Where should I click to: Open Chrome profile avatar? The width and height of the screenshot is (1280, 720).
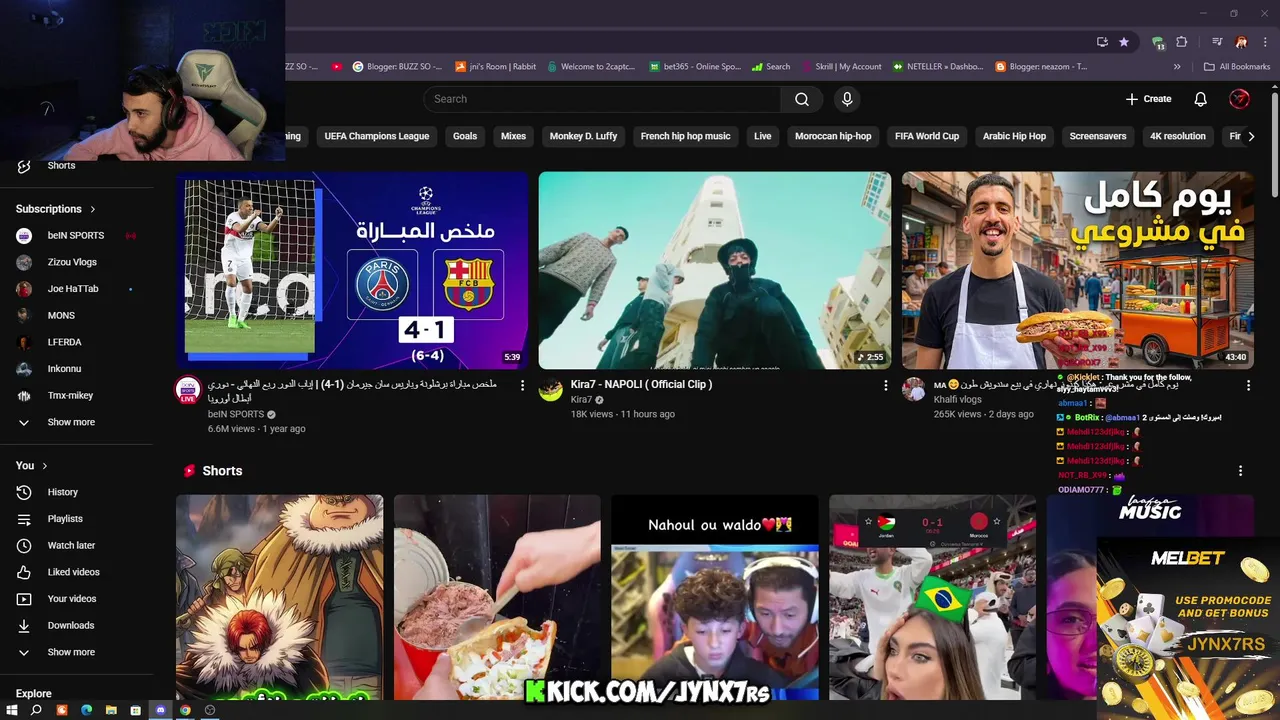(x=1241, y=42)
